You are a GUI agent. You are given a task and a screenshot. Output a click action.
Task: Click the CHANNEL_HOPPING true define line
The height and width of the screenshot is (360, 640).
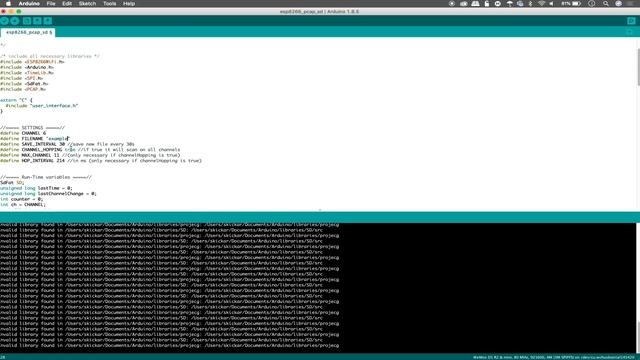click(90, 150)
